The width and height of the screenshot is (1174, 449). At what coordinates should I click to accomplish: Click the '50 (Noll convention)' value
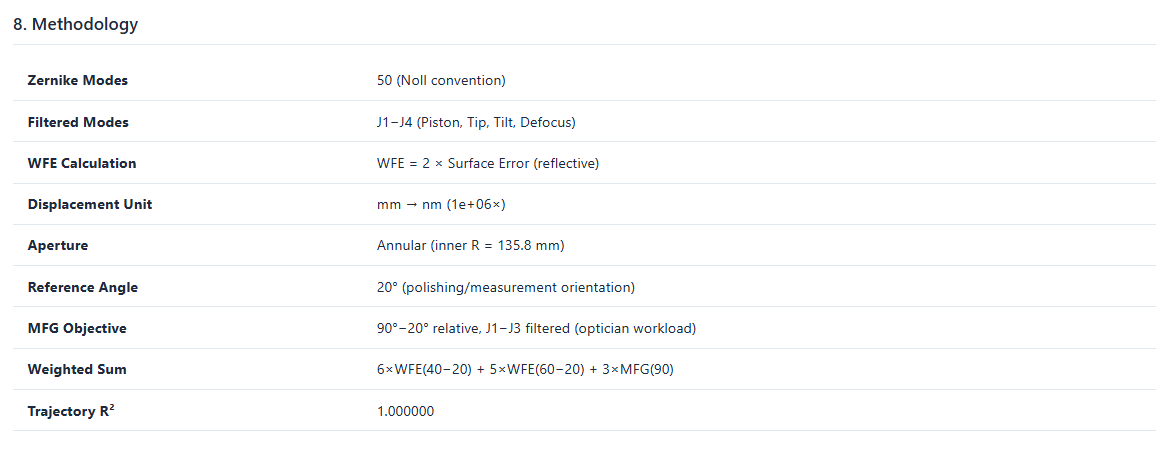441,80
